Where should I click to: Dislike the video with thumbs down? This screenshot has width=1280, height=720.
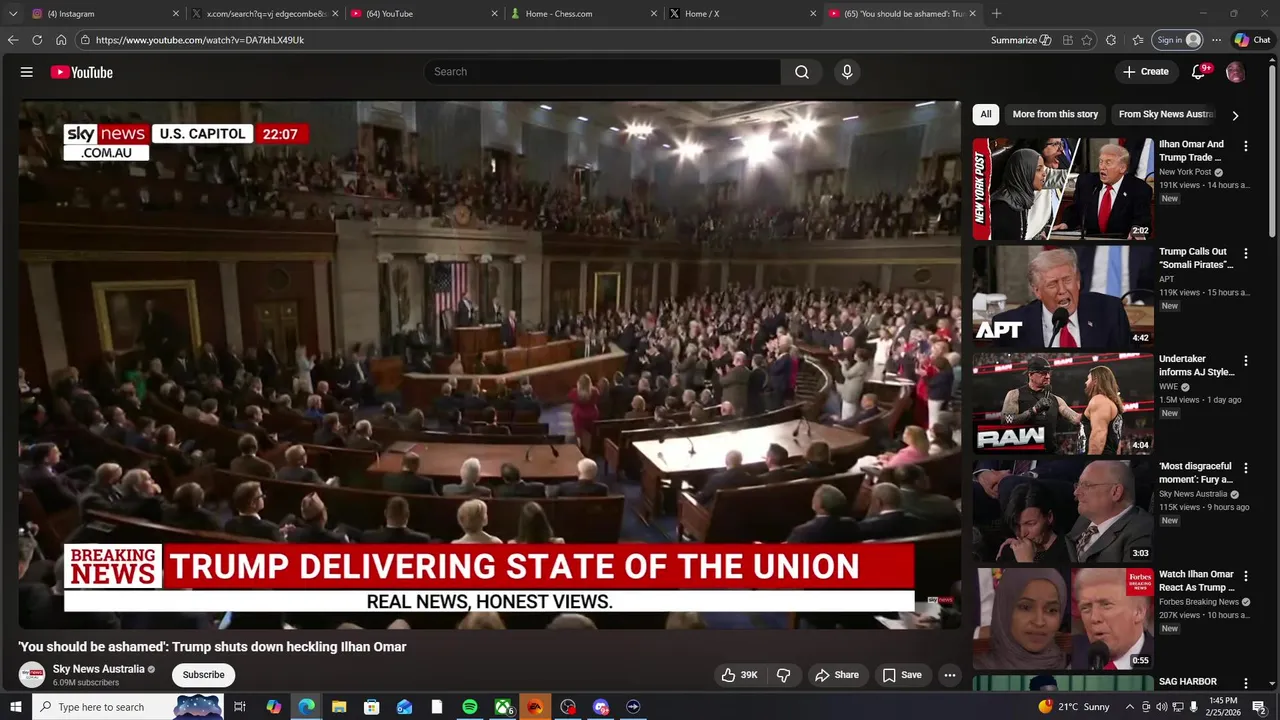tap(783, 675)
